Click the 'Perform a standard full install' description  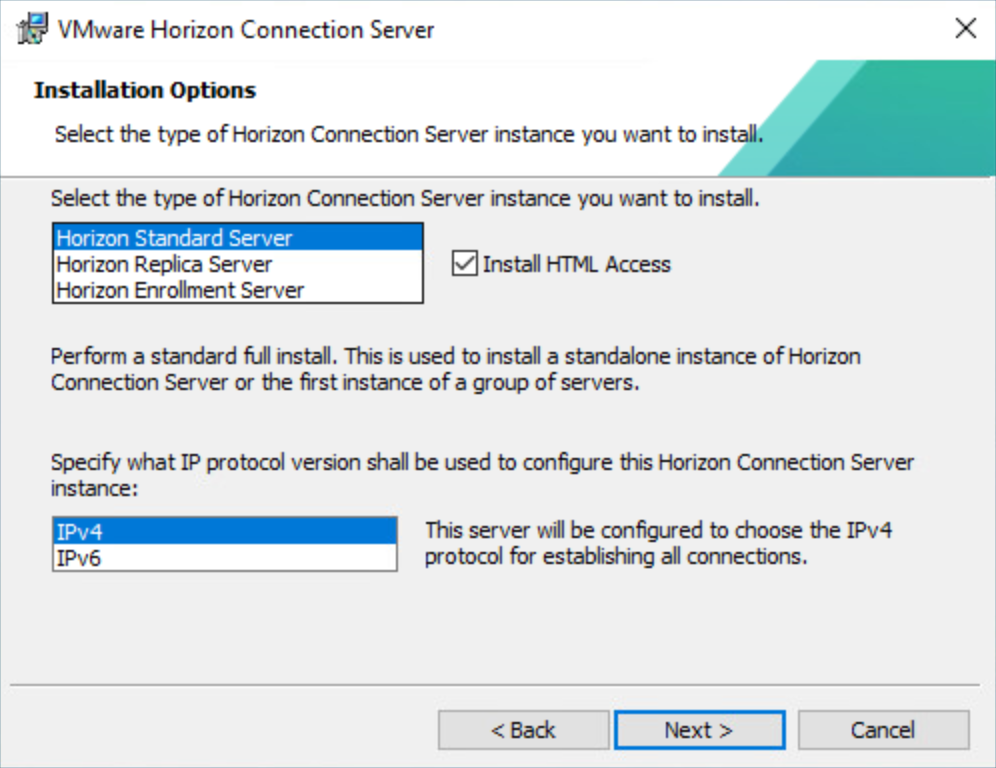click(x=455, y=369)
